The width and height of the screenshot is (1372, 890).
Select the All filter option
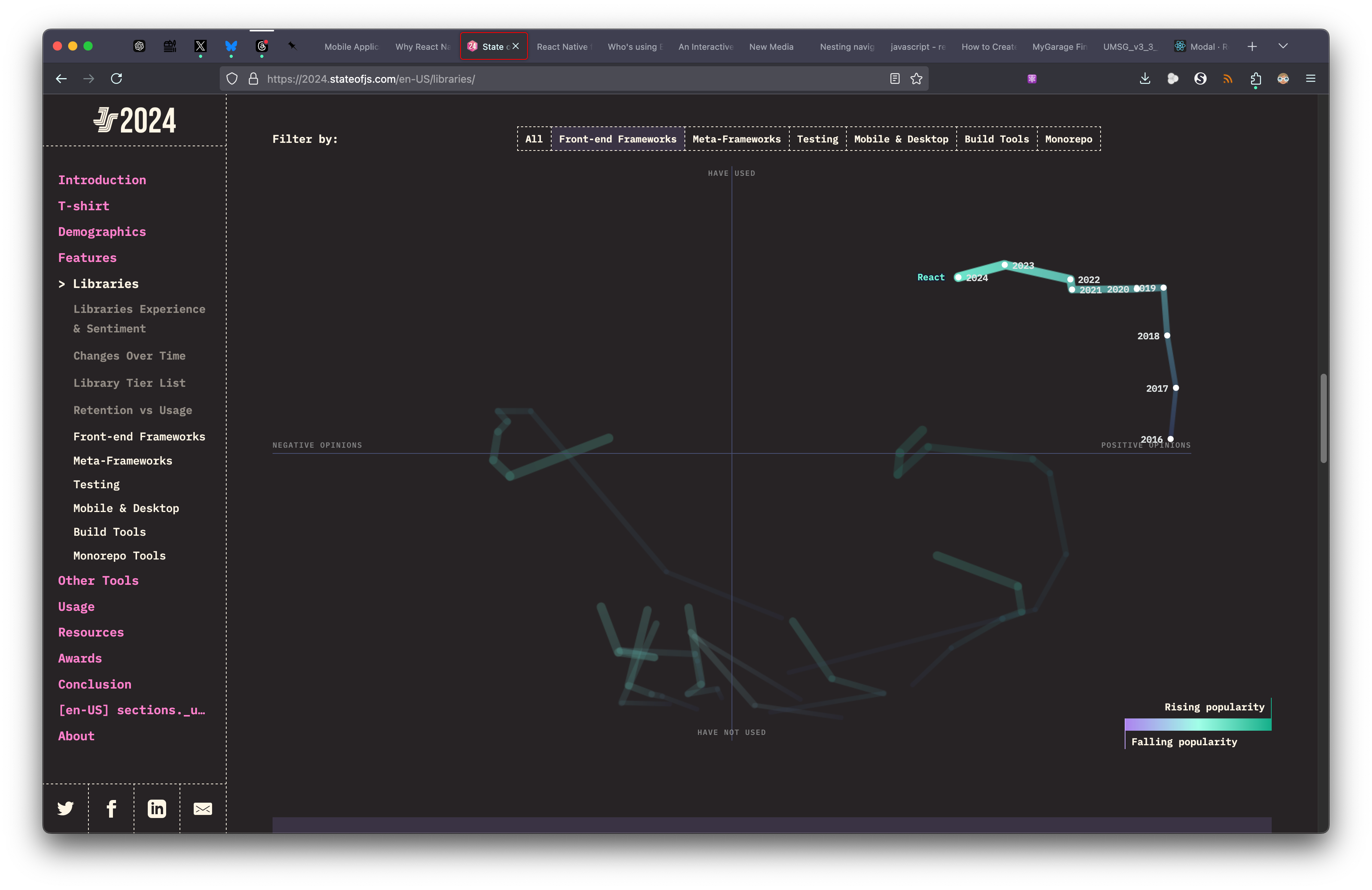(534, 139)
